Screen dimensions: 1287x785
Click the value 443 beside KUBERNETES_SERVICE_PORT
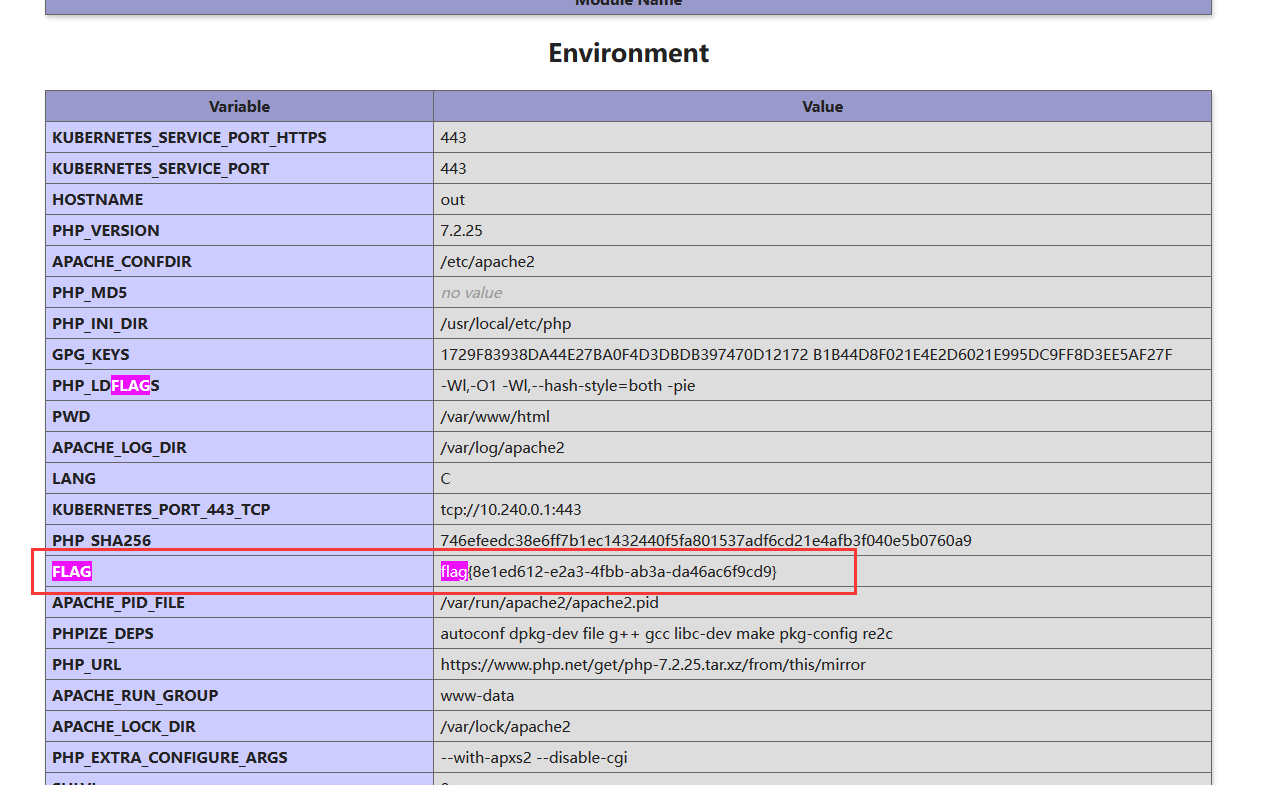click(x=453, y=168)
